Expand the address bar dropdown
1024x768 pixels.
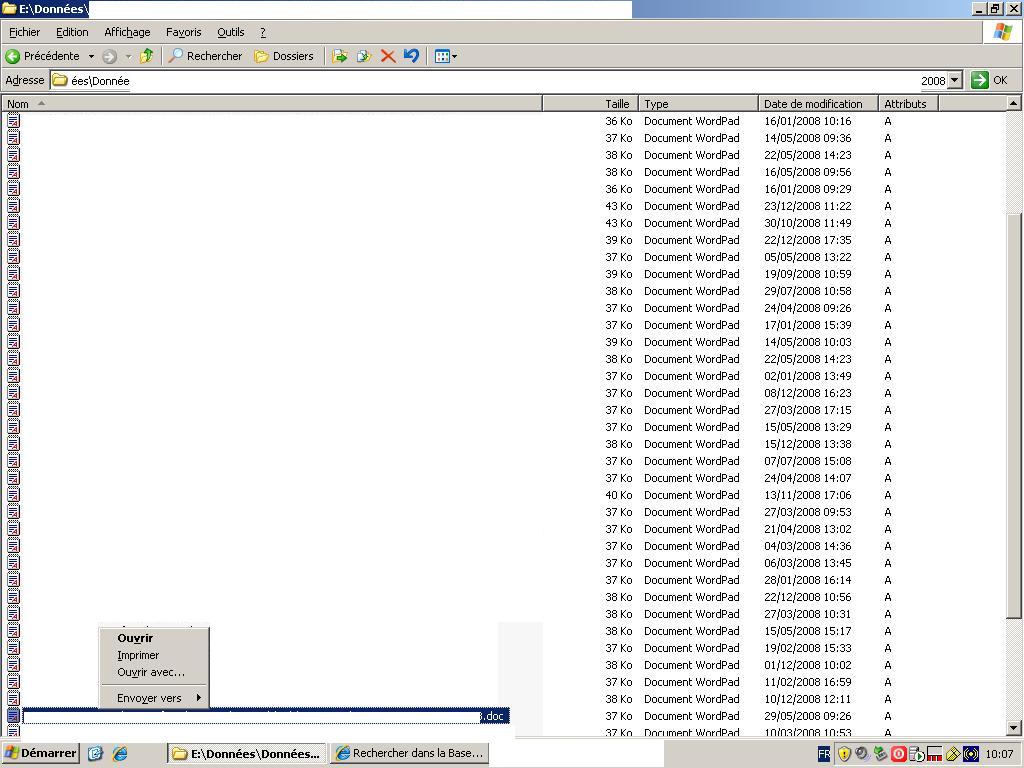click(954, 80)
